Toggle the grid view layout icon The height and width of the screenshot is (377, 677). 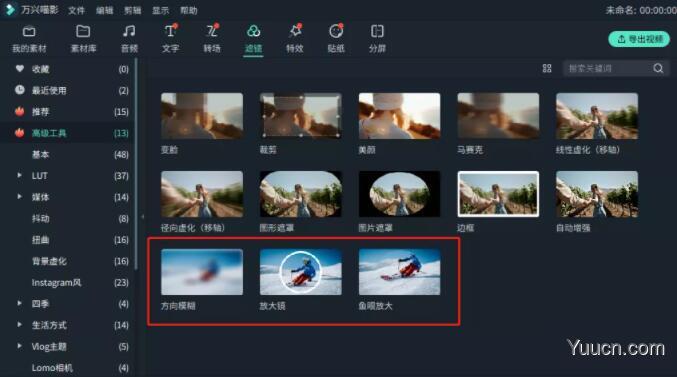pyautogui.click(x=547, y=68)
